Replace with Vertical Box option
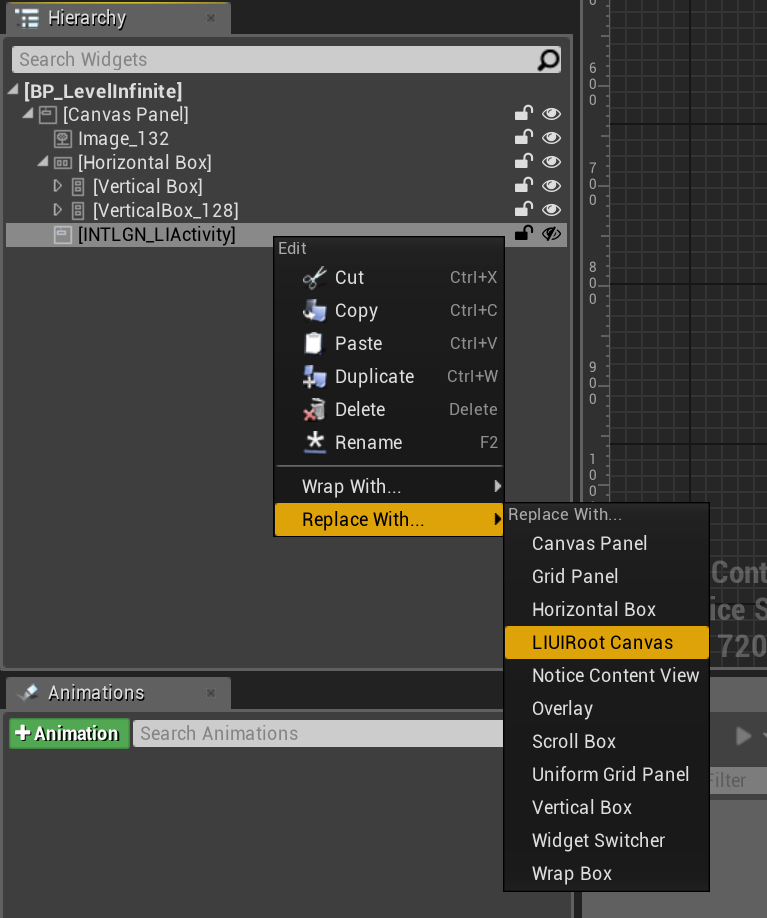767x918 pixels. [x=607, y=807]
